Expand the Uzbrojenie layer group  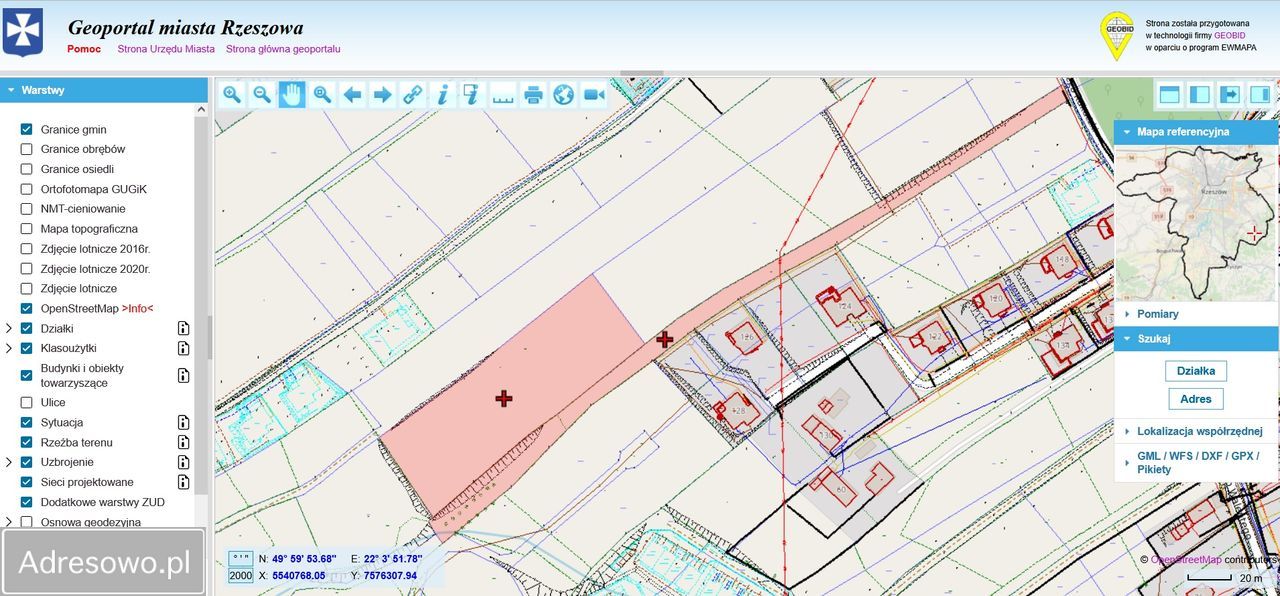coord(9,462)
